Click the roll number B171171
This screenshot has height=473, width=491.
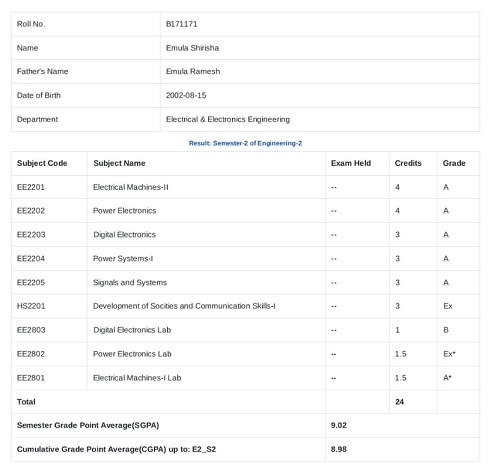point(181,24)
